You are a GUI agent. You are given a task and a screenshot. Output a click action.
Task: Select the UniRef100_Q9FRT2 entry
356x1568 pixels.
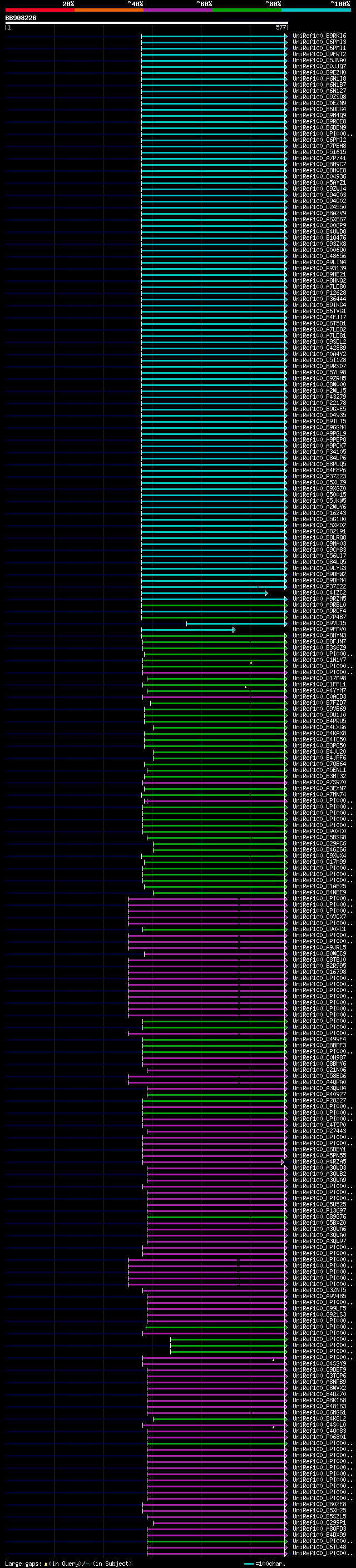[x=319, y=54]
